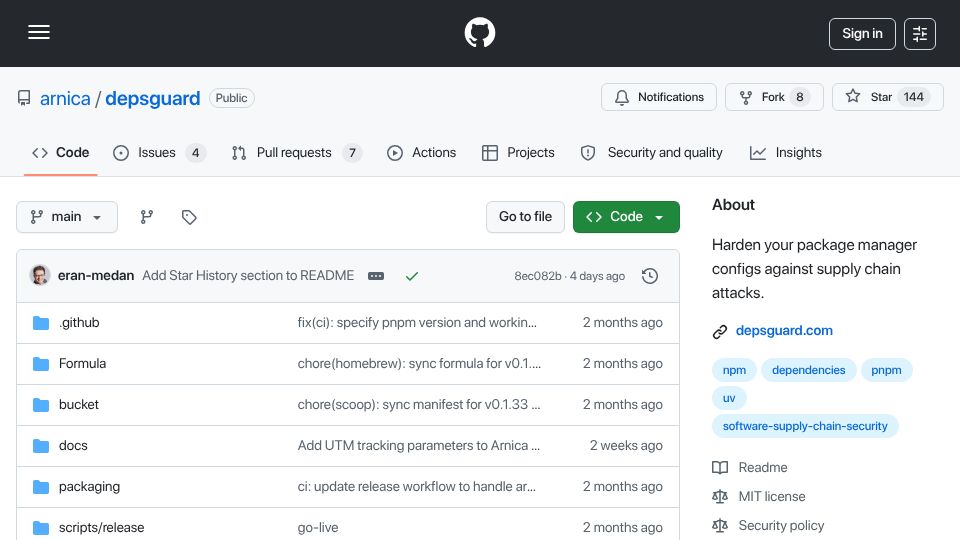The height and width of the screenshot is (540, 960).
Task: Show commit check status green checkmark
Action: (x=411, y=276)
